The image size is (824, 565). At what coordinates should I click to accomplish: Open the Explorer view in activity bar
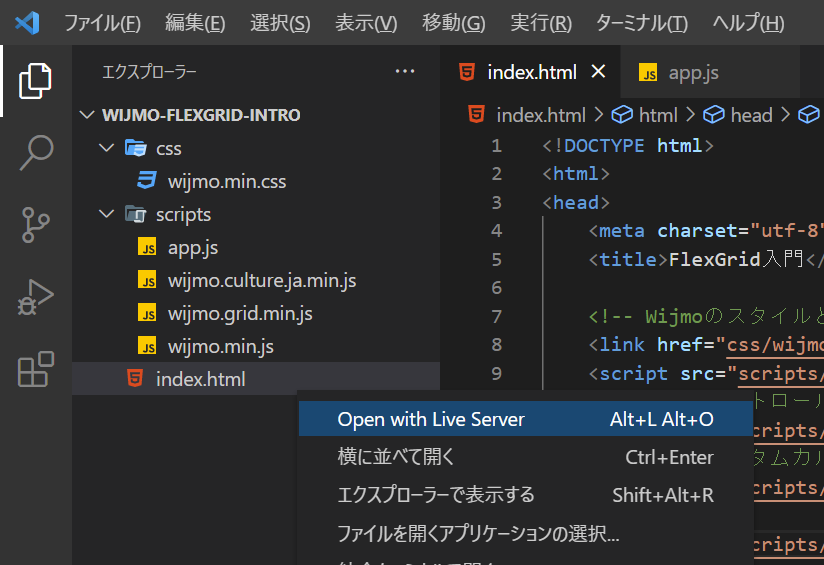click(x=35, y=81)
